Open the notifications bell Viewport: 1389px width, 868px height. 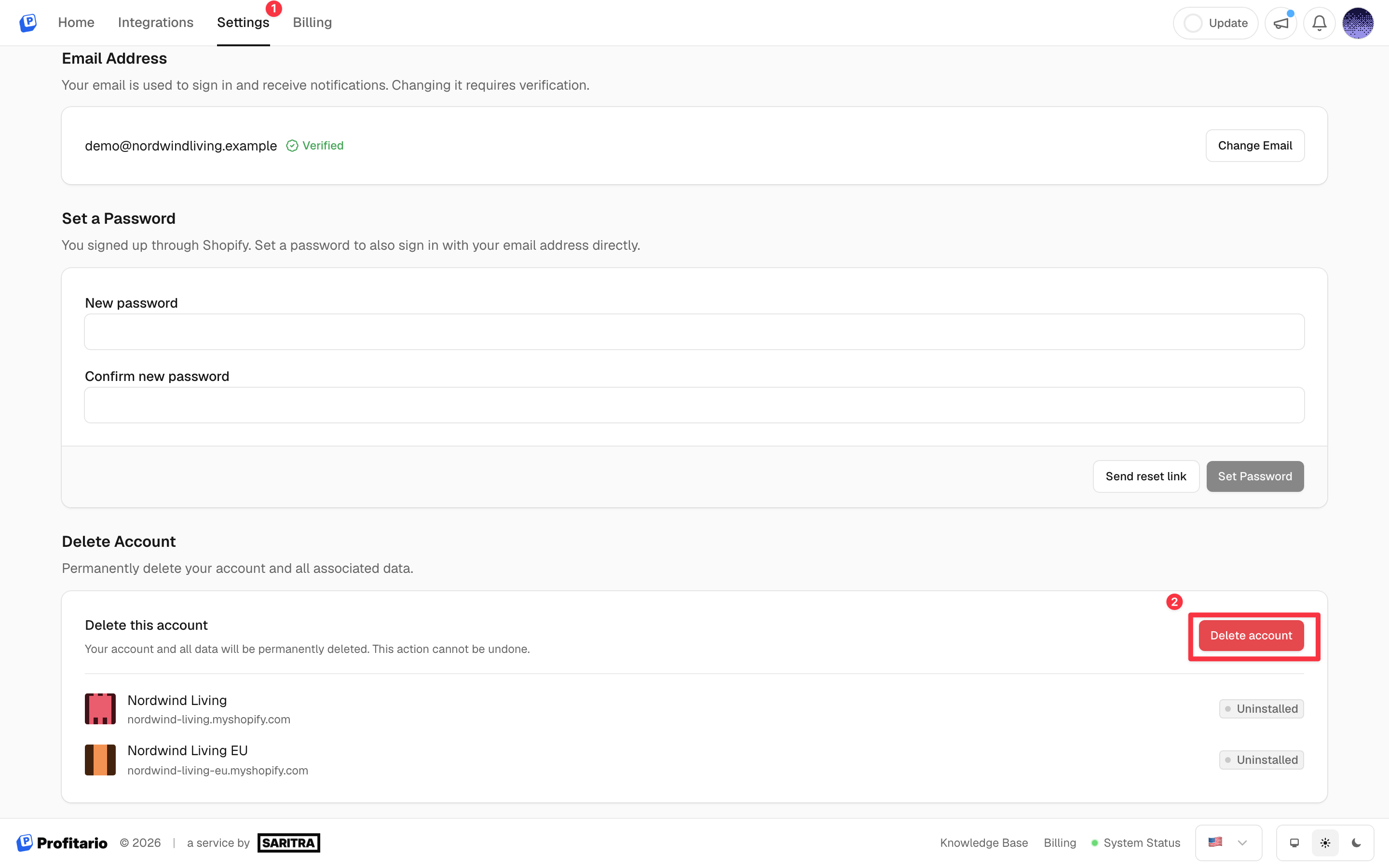tap(1319, 23)
